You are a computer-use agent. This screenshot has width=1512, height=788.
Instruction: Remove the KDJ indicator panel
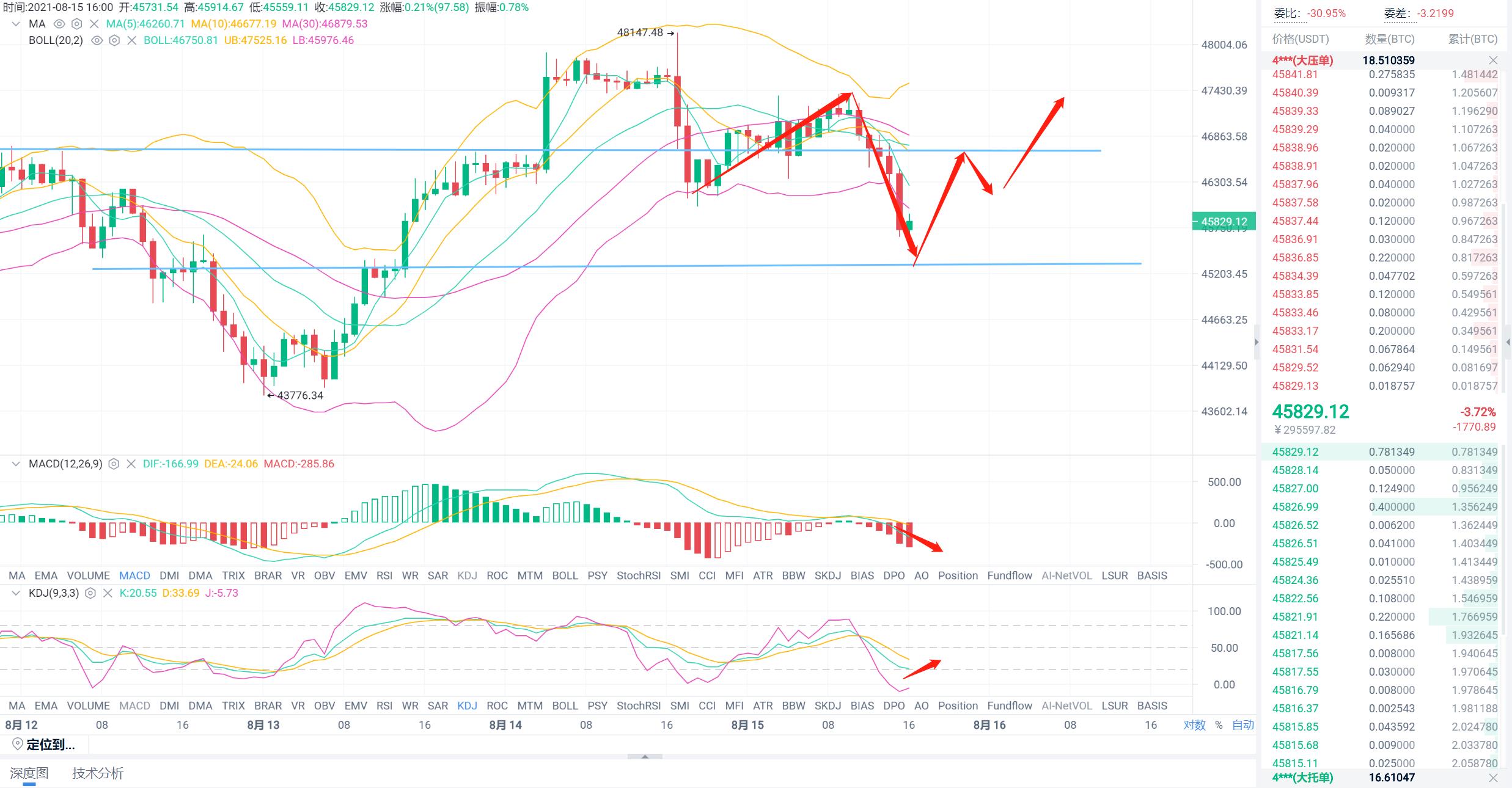point(108,593)
